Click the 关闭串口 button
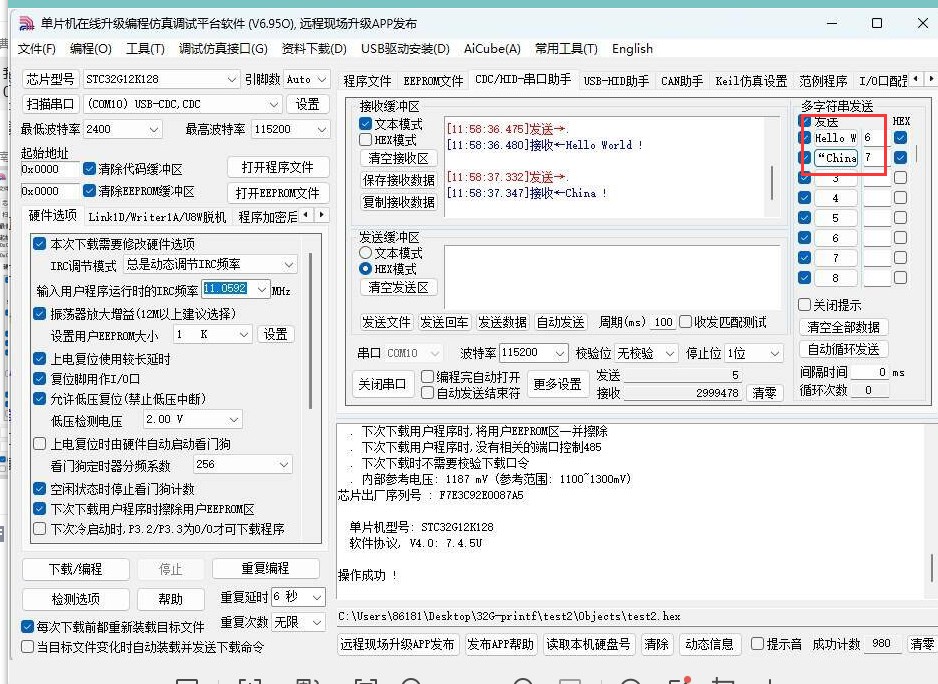Image resolution: width=938 pixels, height=684 pixels. pos(382,384)
